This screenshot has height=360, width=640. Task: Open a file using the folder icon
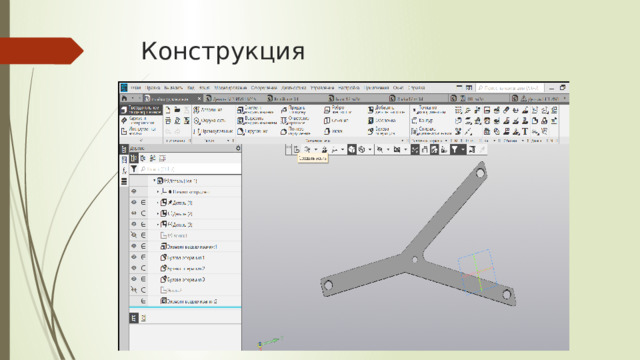(x=177, y=110)
